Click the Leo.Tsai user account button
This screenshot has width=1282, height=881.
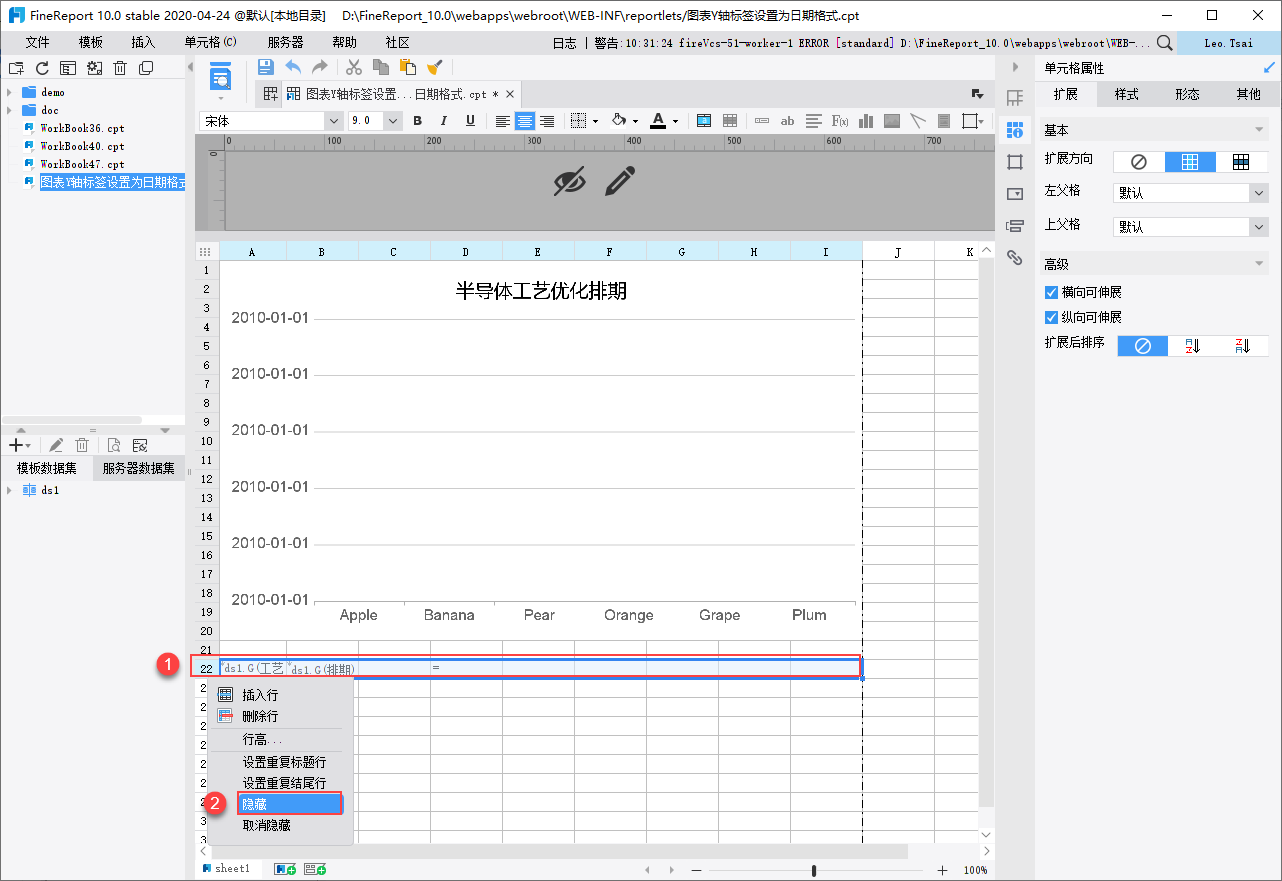pyautogui.click(x=1229, y=42)
